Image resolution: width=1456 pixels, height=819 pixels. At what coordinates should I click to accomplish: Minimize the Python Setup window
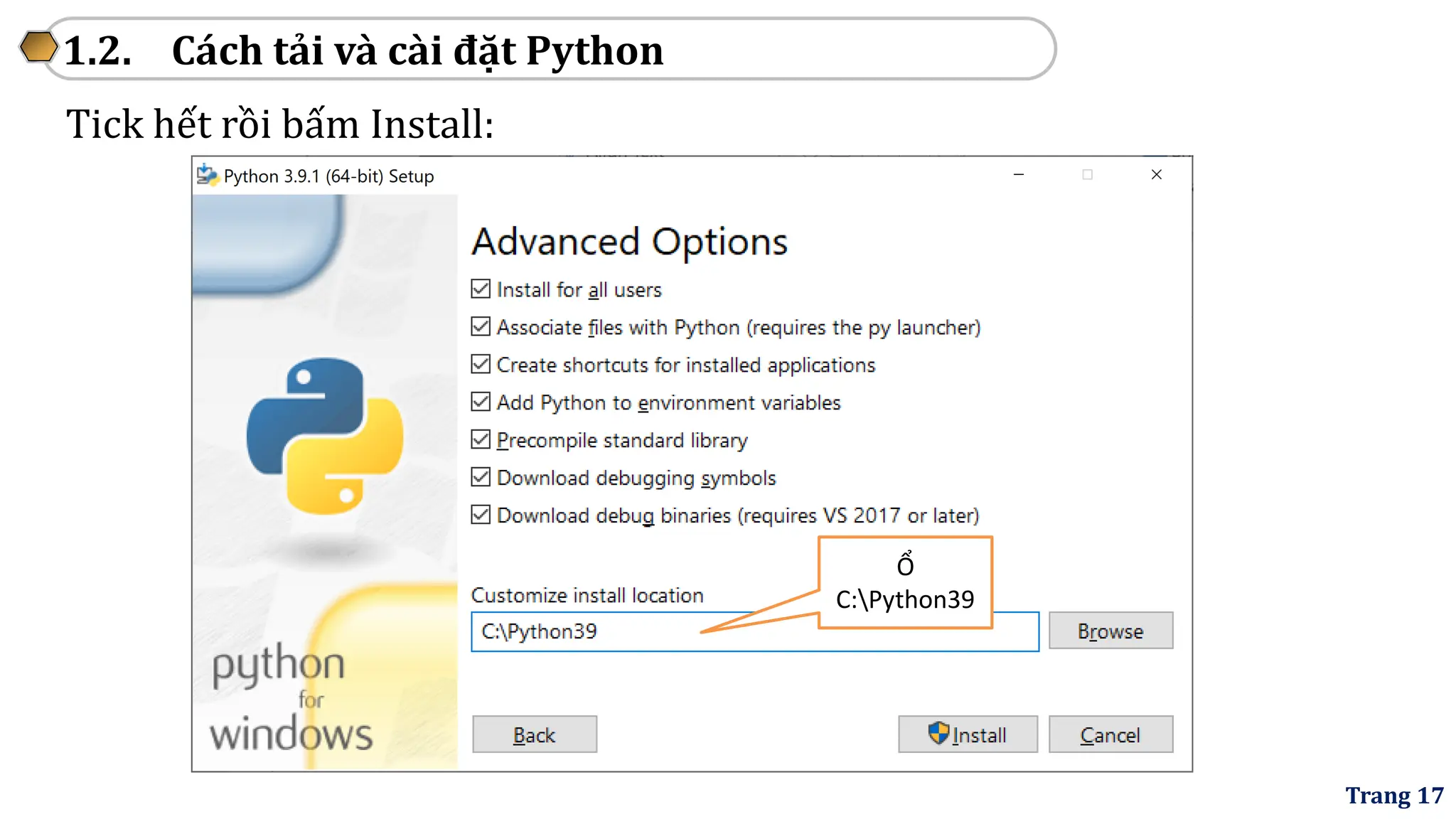[1019, 174]
